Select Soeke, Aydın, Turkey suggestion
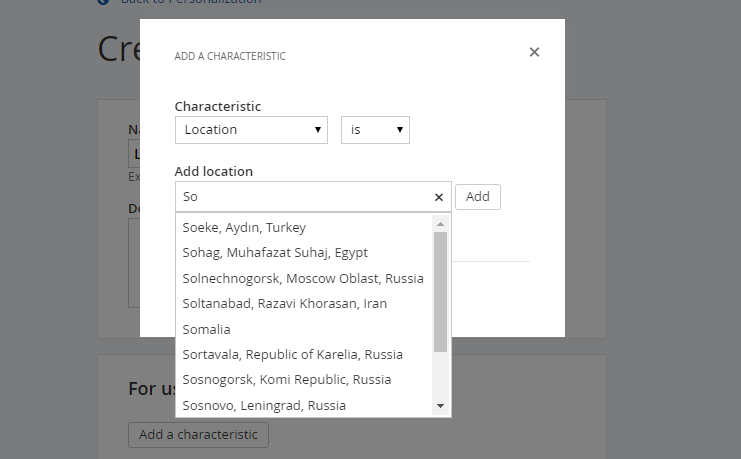This screenshot has width=741, height=459. coord(304,227)
